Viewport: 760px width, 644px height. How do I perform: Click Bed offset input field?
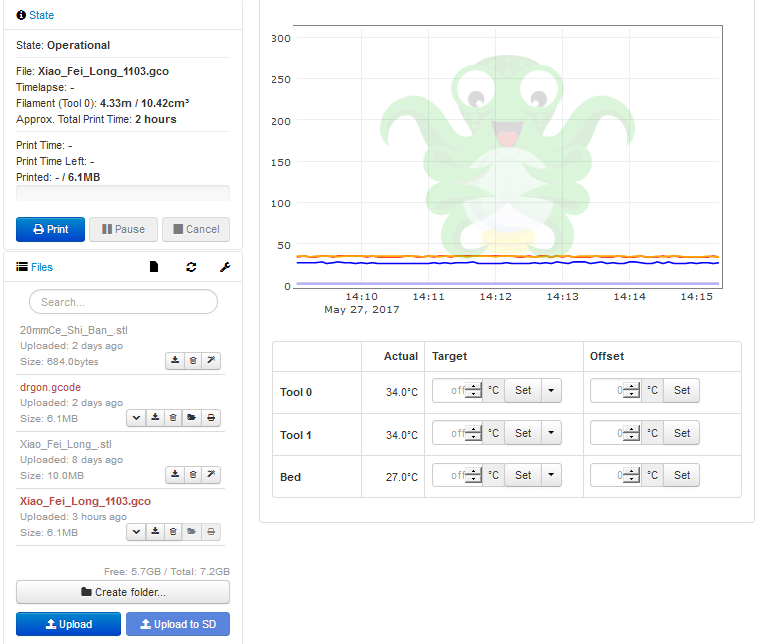click(x=615, y=475)
